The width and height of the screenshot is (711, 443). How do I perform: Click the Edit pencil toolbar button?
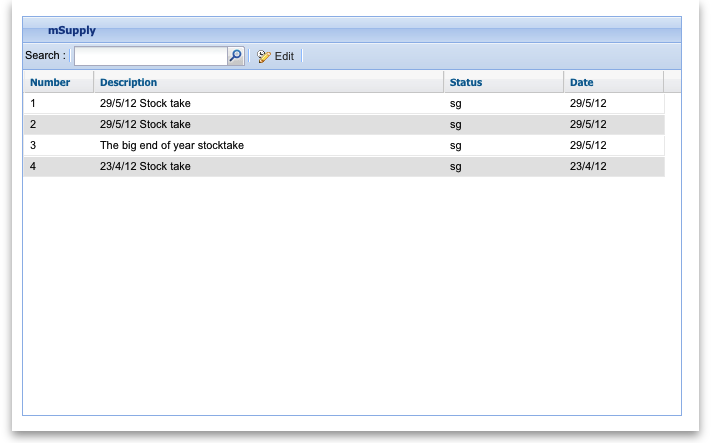(x=276, y=56)
